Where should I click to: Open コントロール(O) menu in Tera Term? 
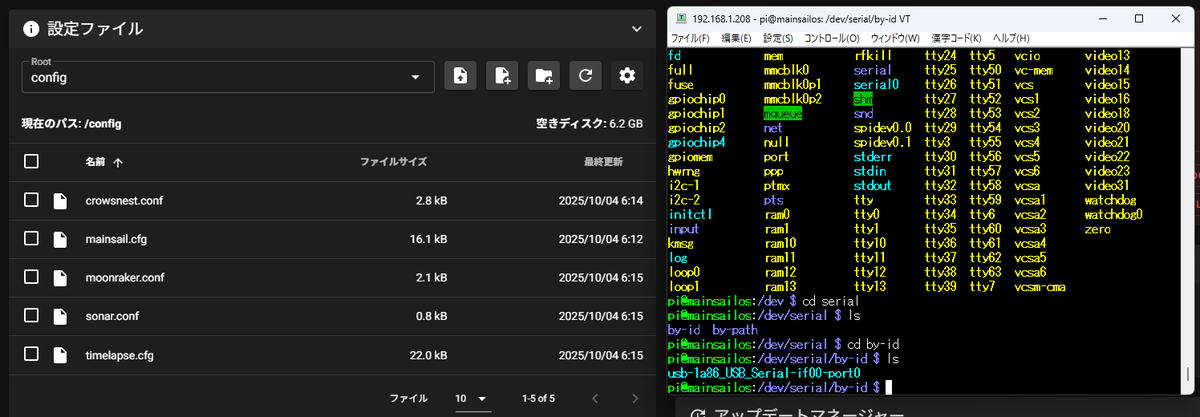pos(832,38)
